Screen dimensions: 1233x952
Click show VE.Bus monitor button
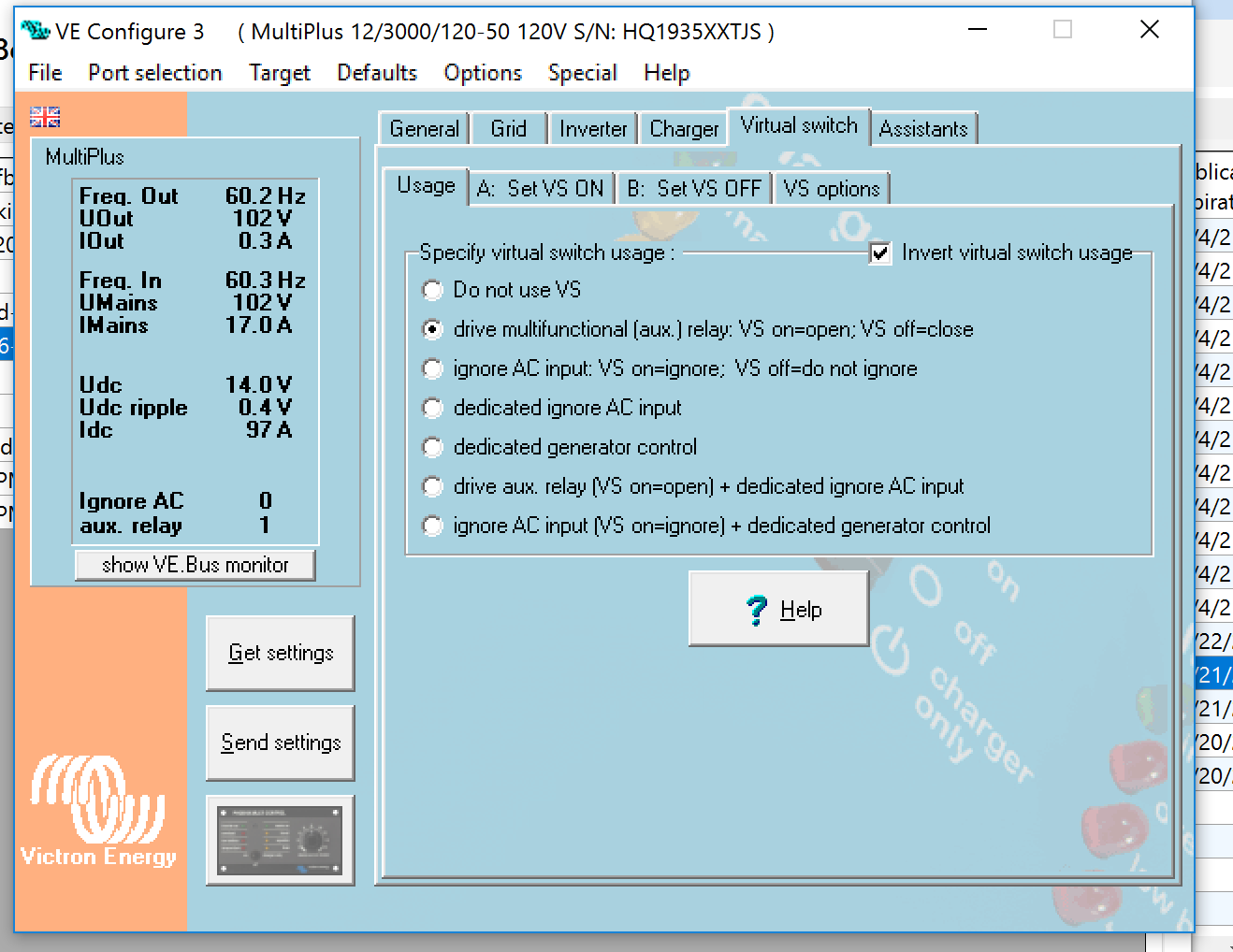[195, 565]
